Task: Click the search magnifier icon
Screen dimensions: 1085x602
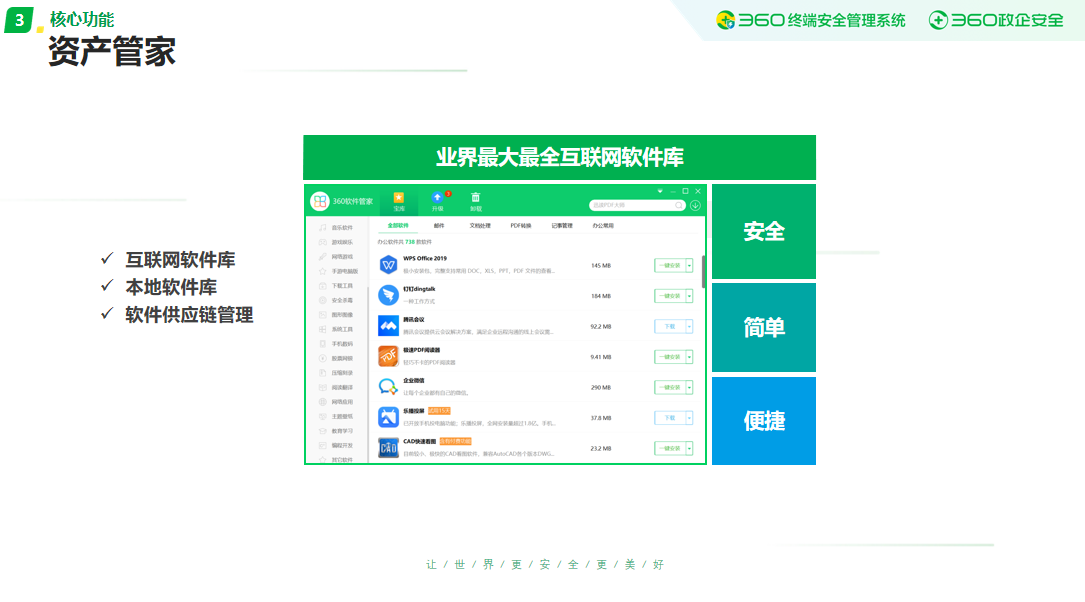Action: 679,206
